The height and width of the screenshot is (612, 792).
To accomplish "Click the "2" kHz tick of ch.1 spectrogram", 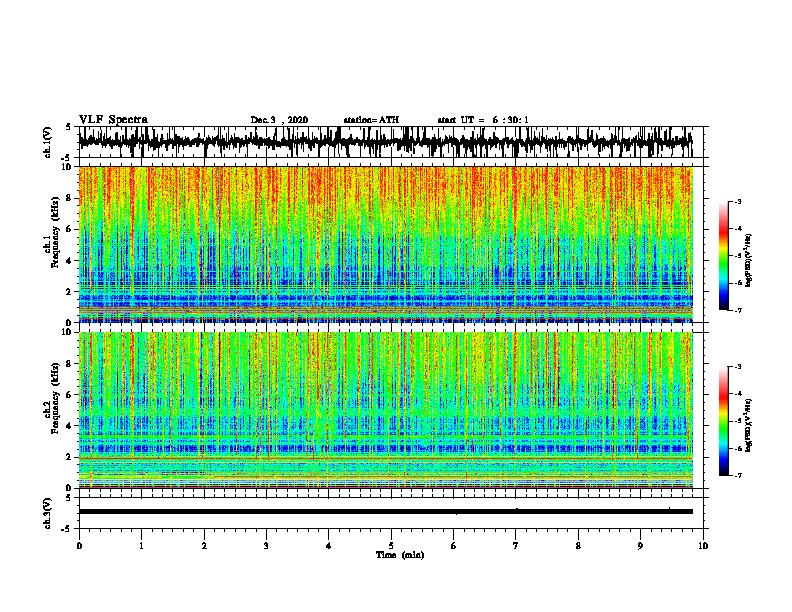I will 70,291.
